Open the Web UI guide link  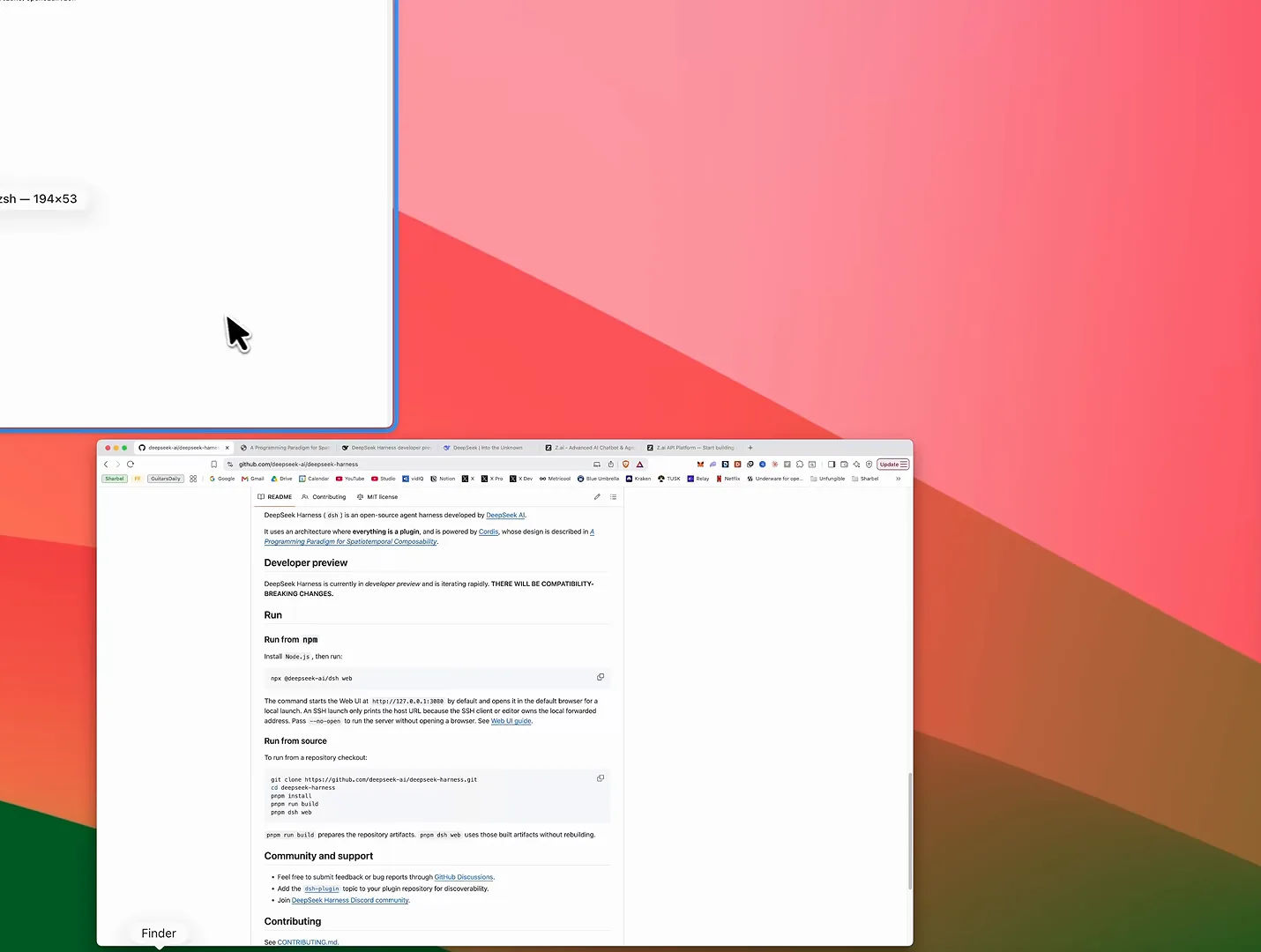[511, 721]
